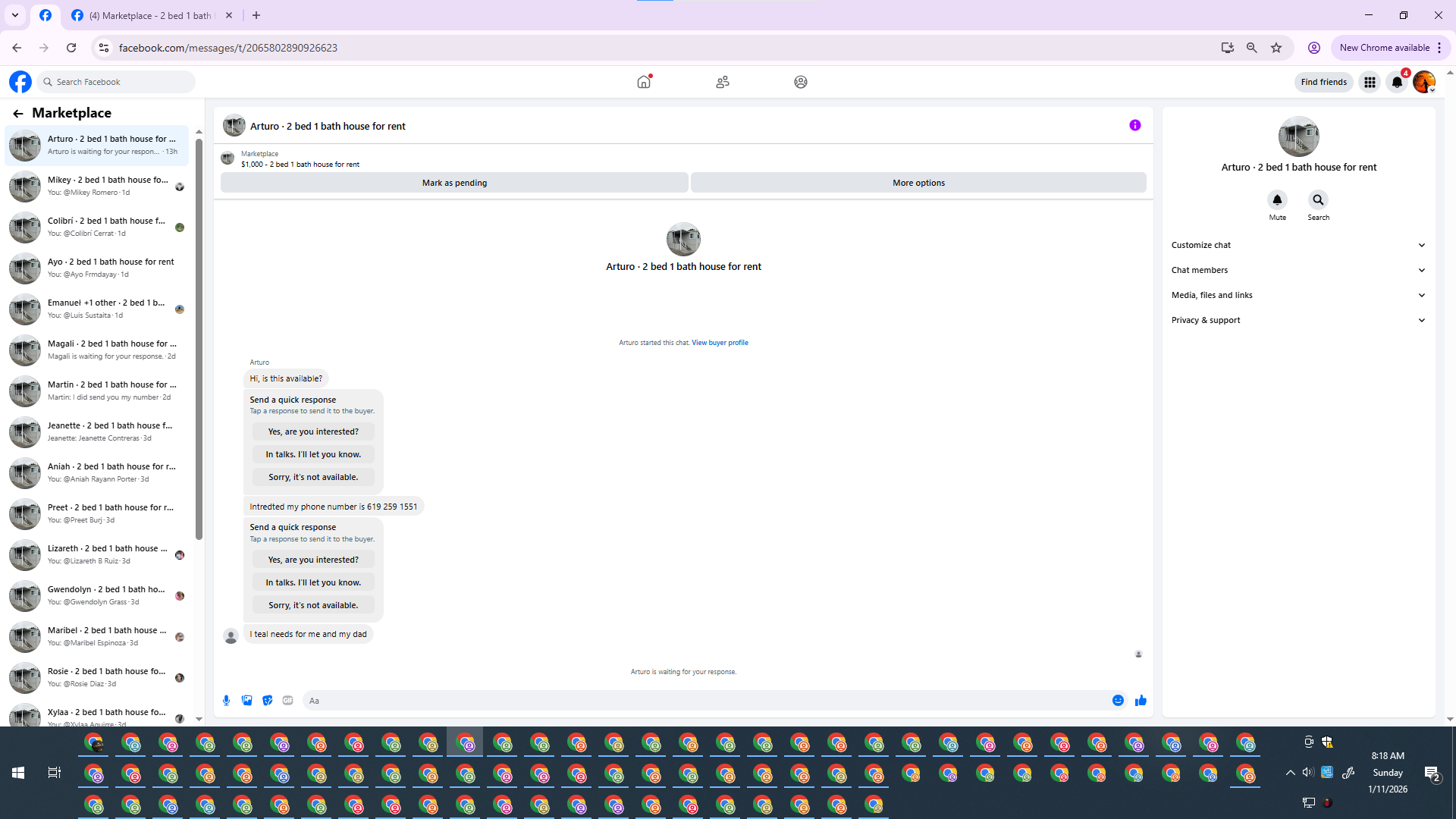The height and width of the screenshot is (819, 1456).
Task: Choose a sticker
Action: 267,701
